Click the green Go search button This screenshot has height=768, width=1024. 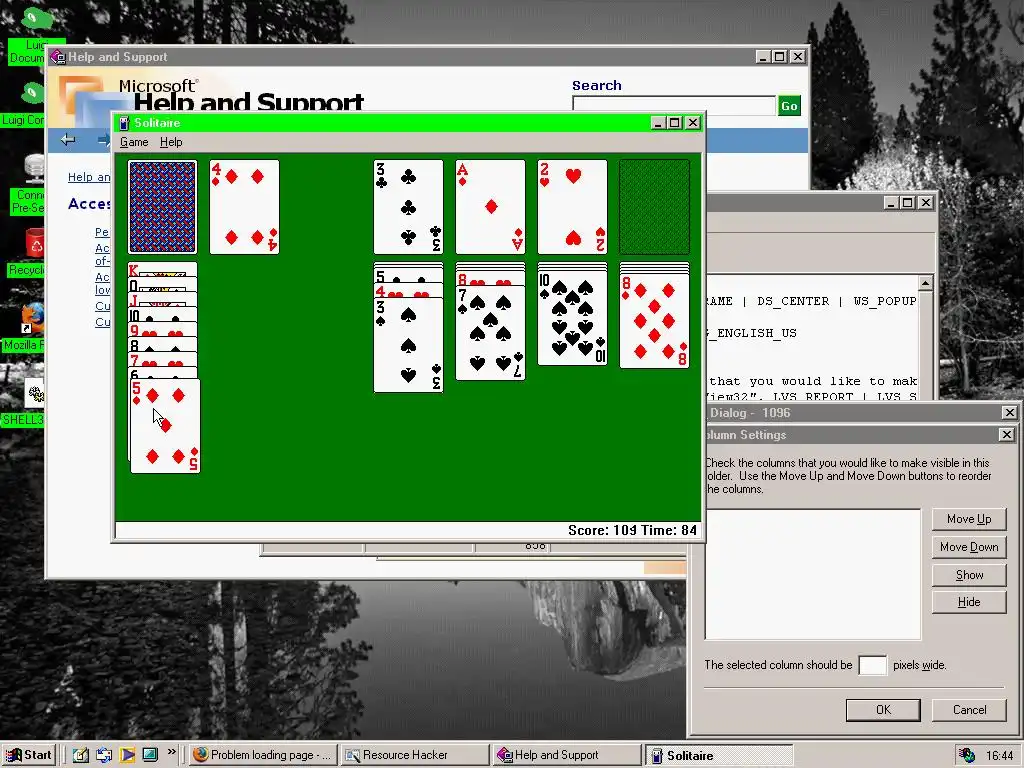[x=789, y=106]
